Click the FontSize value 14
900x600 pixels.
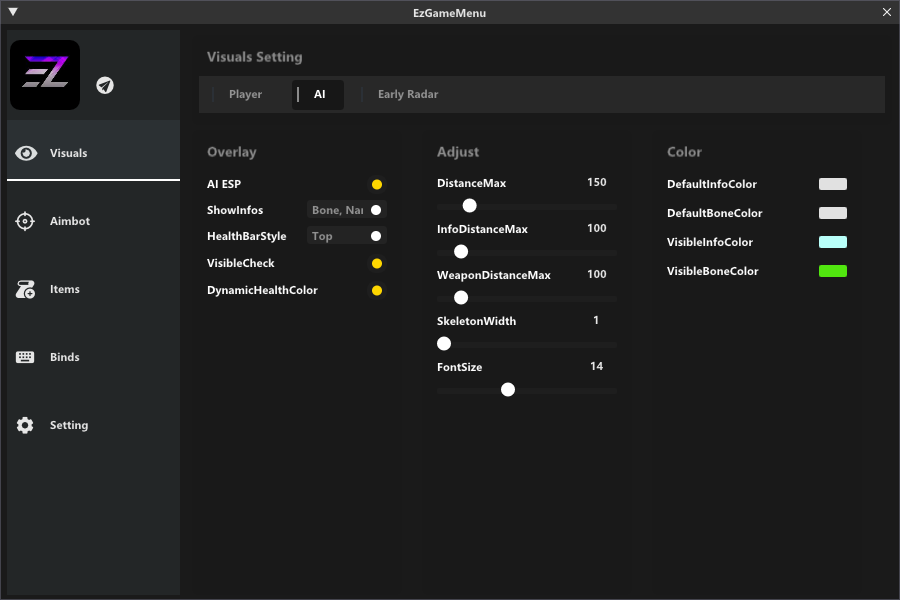(x=596, y=366)
